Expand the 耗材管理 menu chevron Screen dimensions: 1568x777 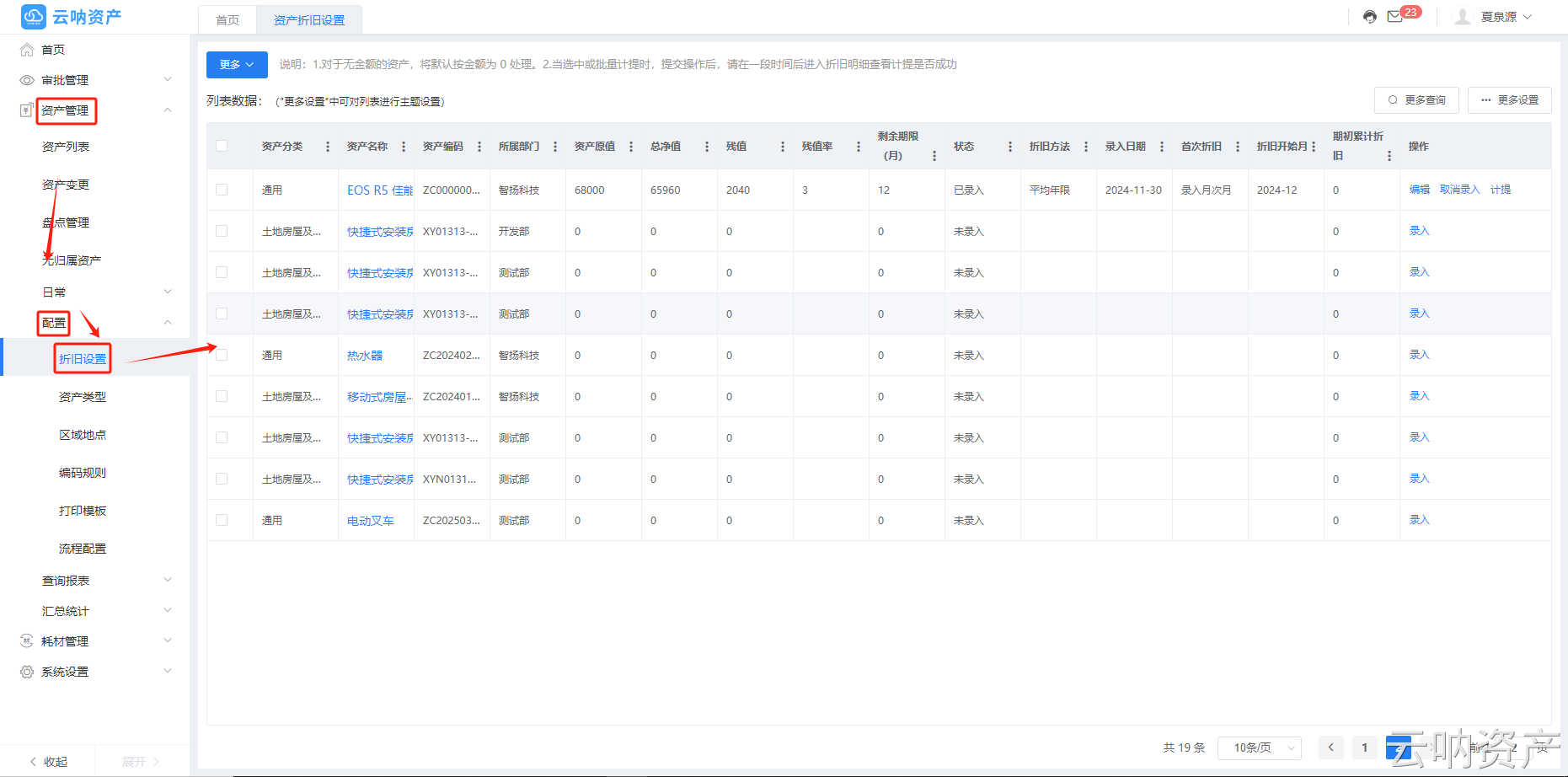pos(168,641)
